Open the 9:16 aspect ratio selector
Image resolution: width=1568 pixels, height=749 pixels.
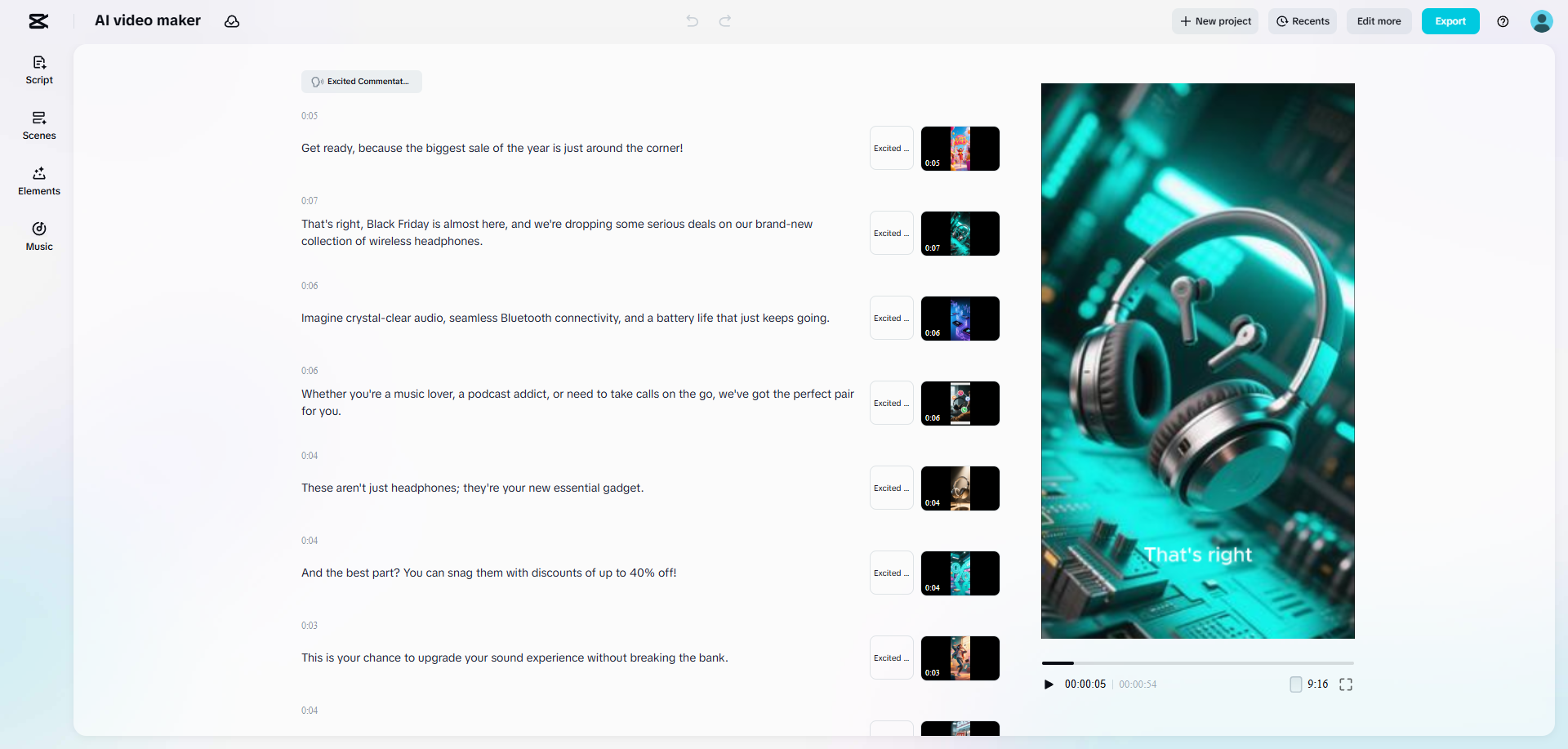[x=1309, y=684]
